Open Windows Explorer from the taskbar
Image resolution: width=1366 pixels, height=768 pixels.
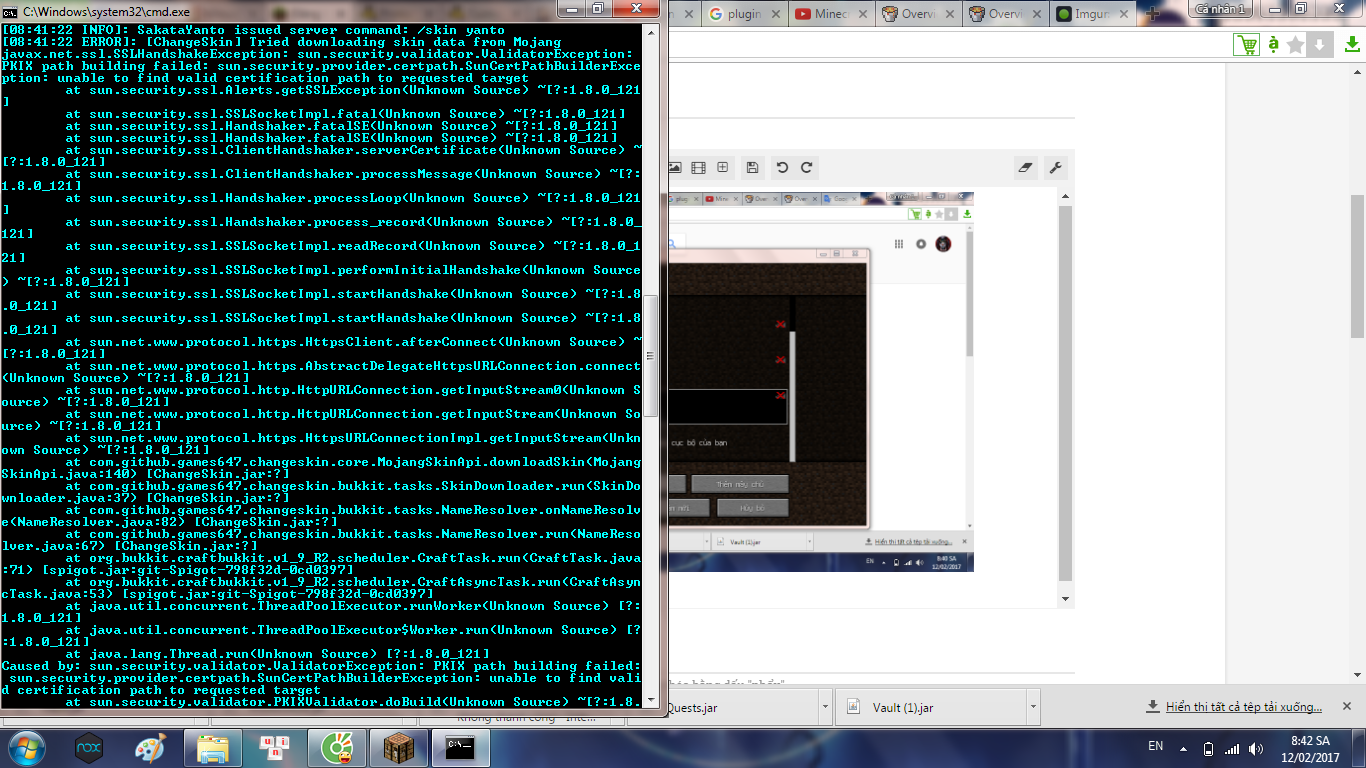click(x=212, y=747)
